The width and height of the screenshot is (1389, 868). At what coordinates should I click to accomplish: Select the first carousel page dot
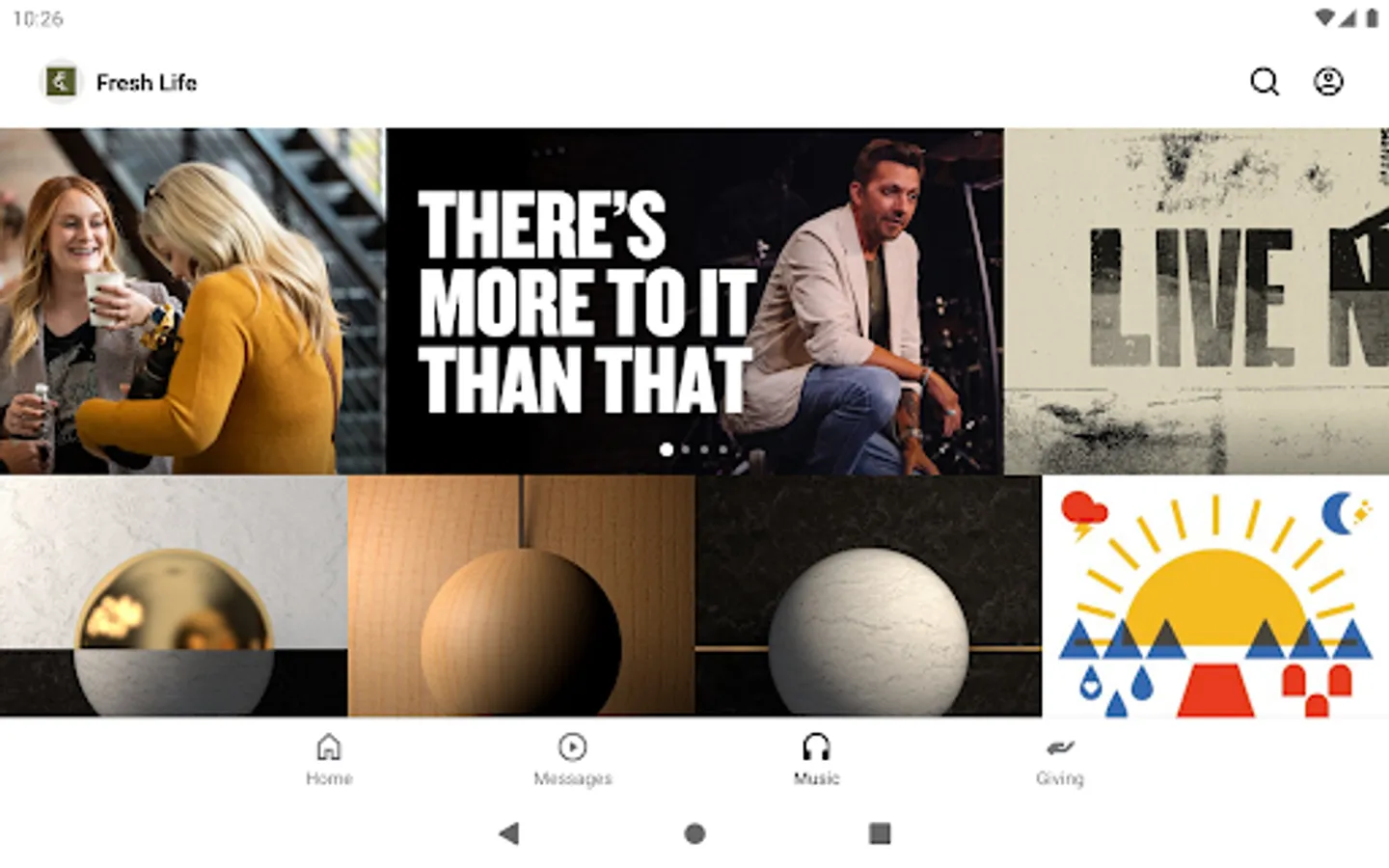pyautogui.click(x=667, y=449)
